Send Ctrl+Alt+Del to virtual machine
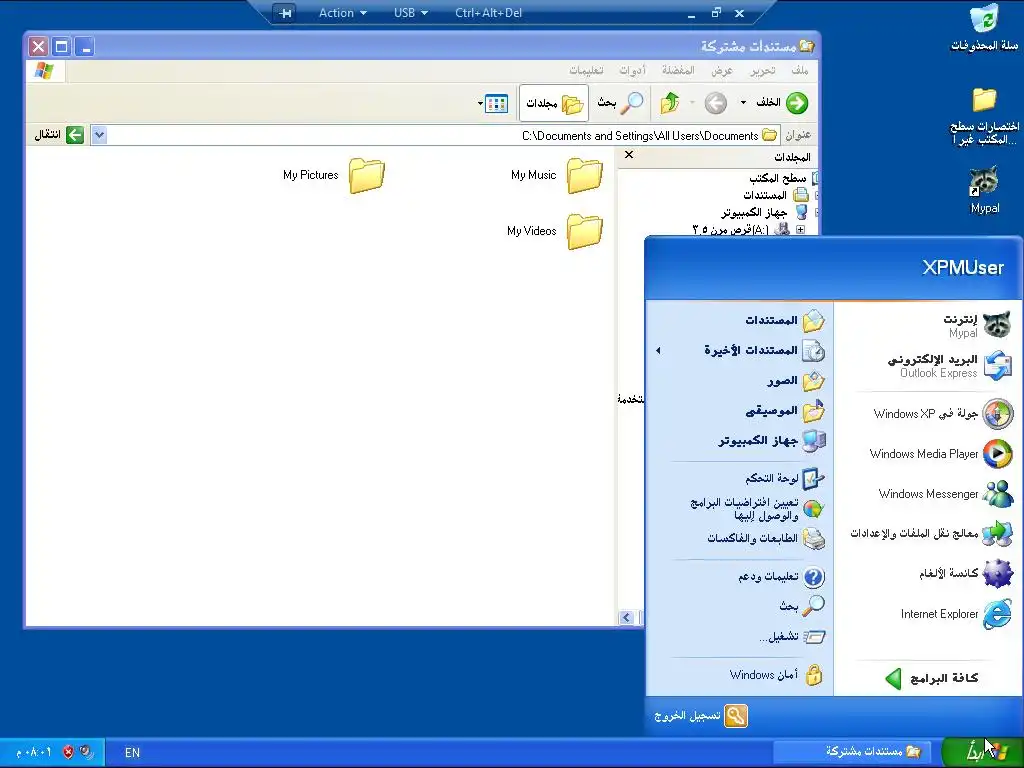This screenshot has width=1024, height=768. pyautogui.click(x=488, y=13)
